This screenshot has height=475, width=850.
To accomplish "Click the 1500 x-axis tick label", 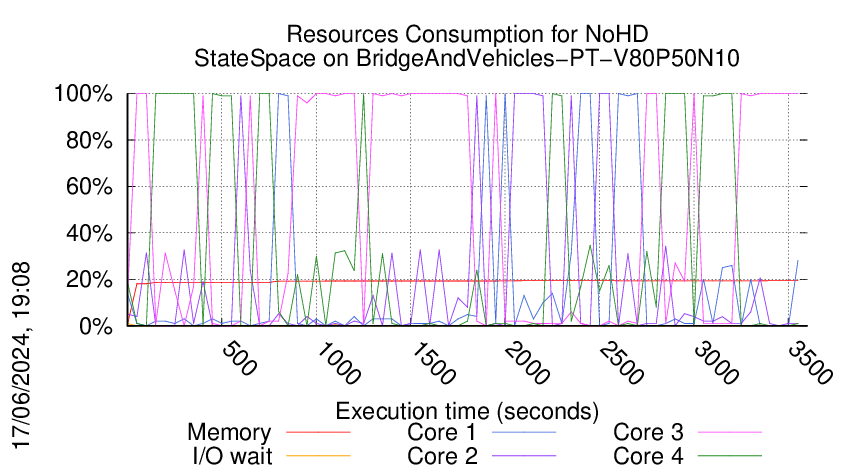I will click(433, 363).
